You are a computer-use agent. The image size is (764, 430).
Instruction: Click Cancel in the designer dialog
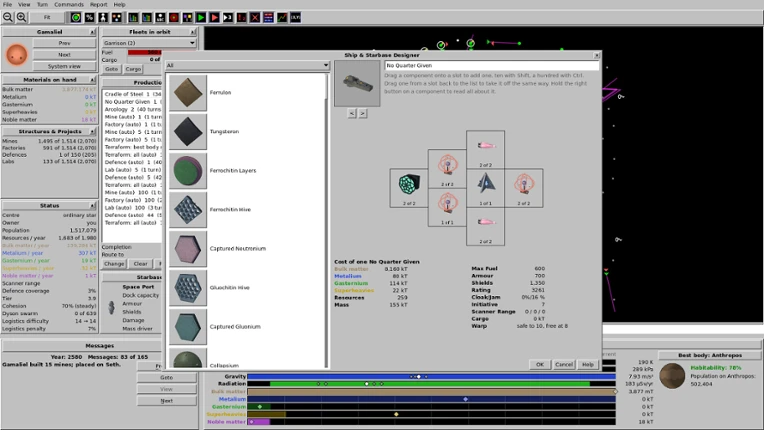tap(564, 364)
